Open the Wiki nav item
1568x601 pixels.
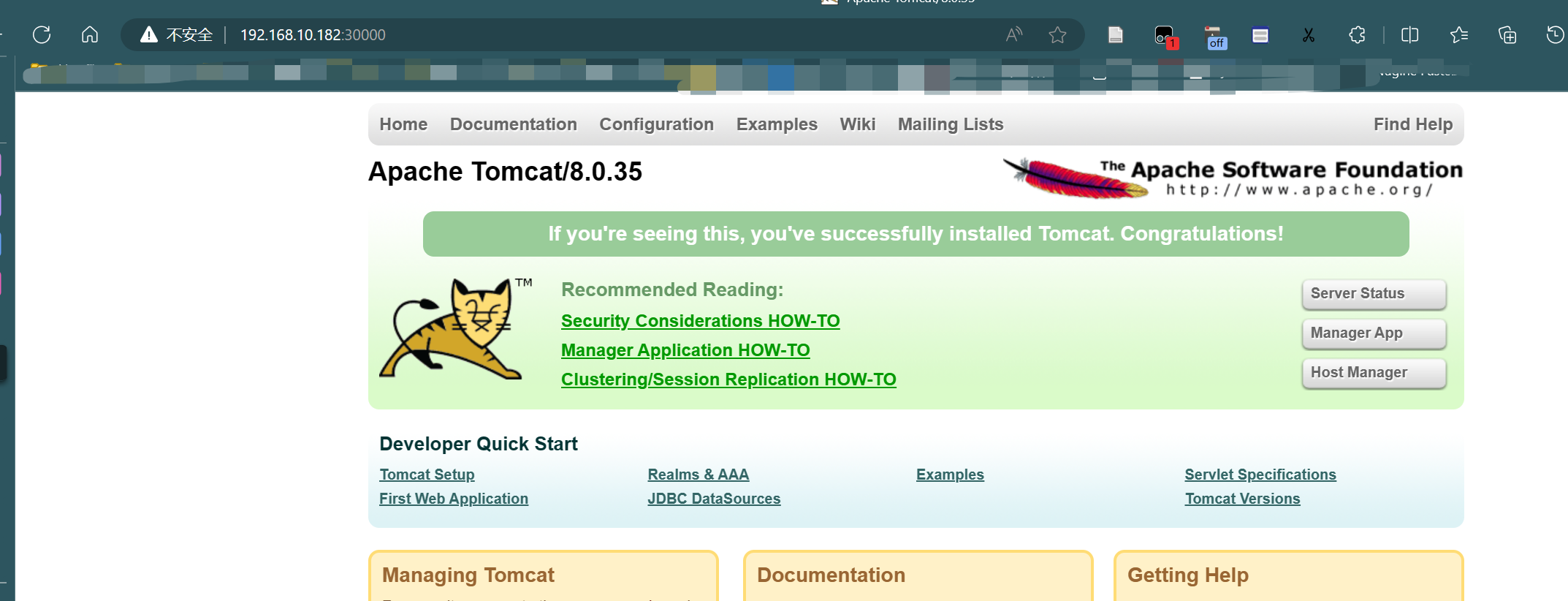click(858, 124)
